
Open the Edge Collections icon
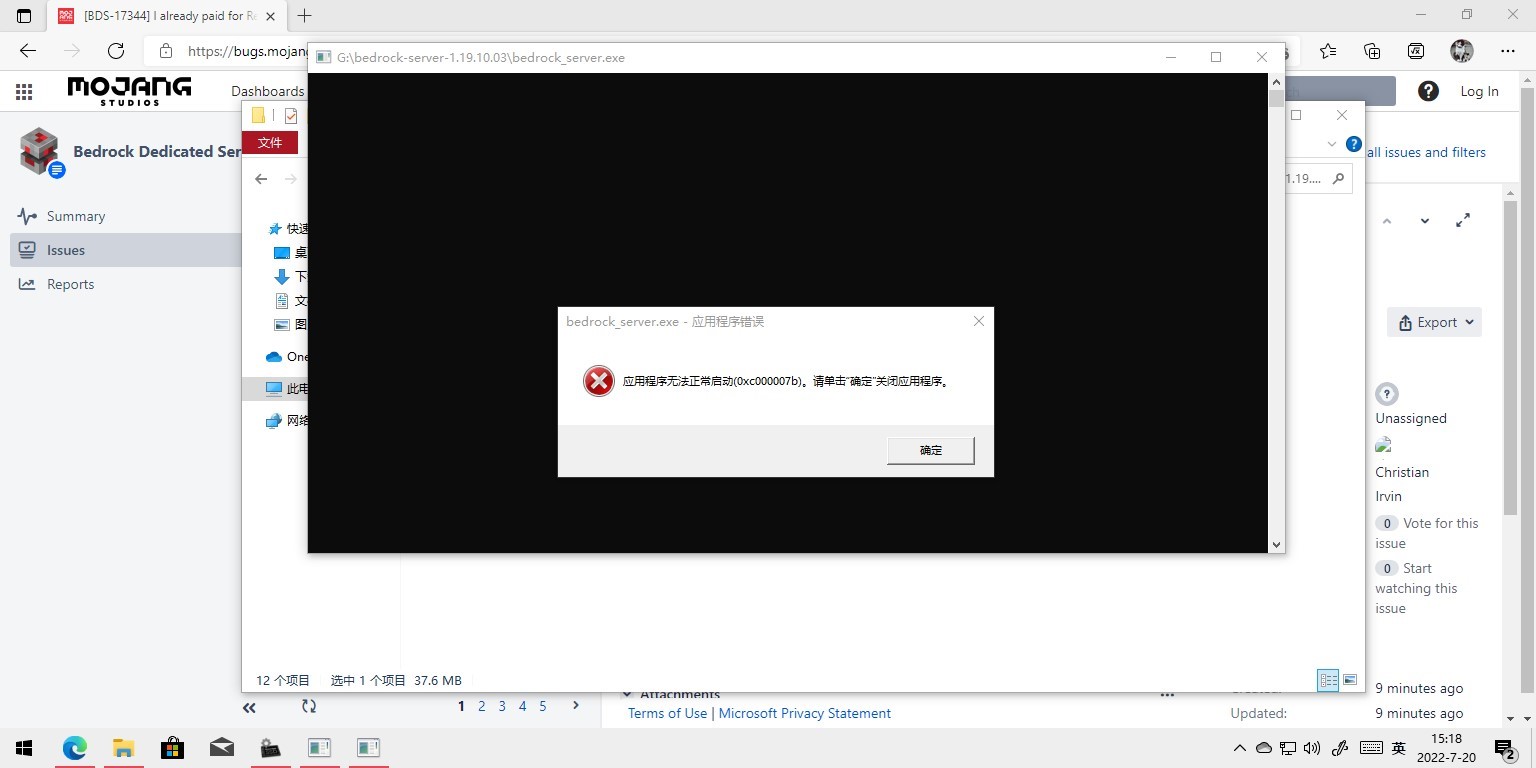[1372, 51]
